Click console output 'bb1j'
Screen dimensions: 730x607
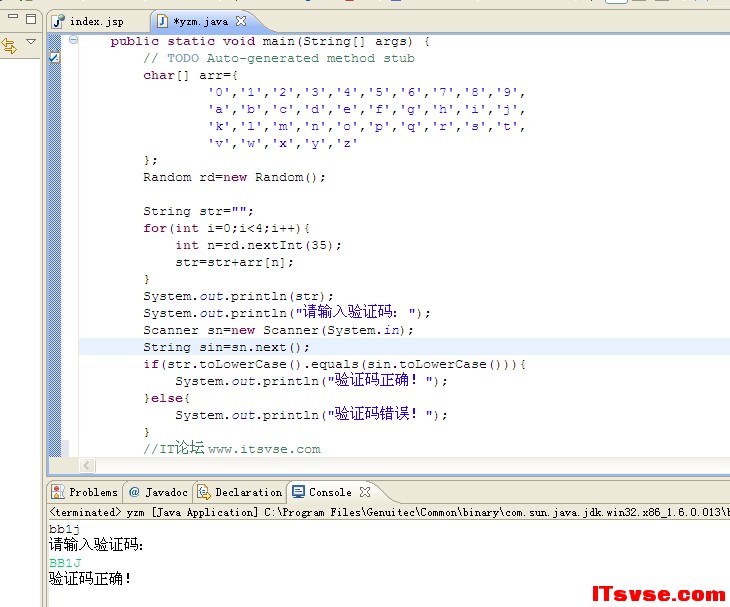tap(65, 529)
